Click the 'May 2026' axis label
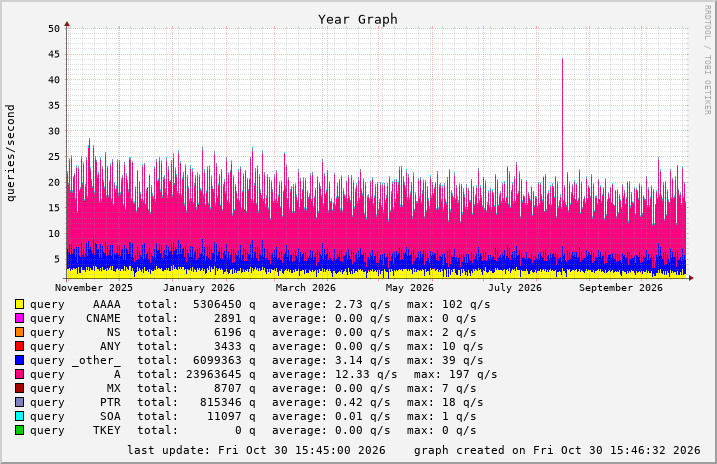The width and height of the screenshot is (717, 464). pyautogui.click(x=409, y=288)
